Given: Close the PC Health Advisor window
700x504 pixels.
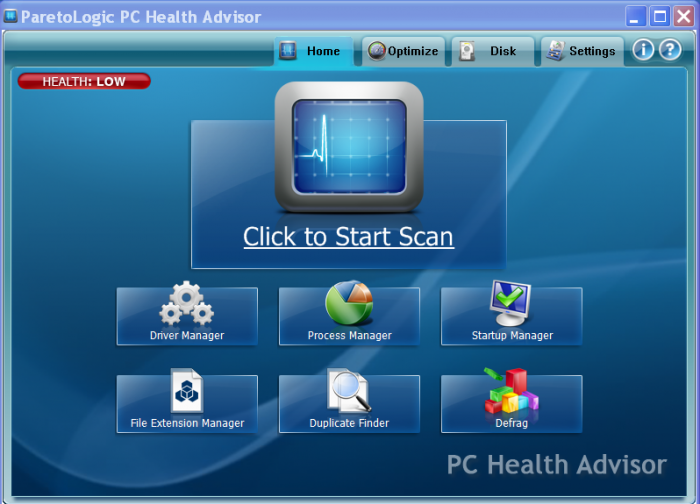Looking at the screenshot, I should [x=683, y=17].
